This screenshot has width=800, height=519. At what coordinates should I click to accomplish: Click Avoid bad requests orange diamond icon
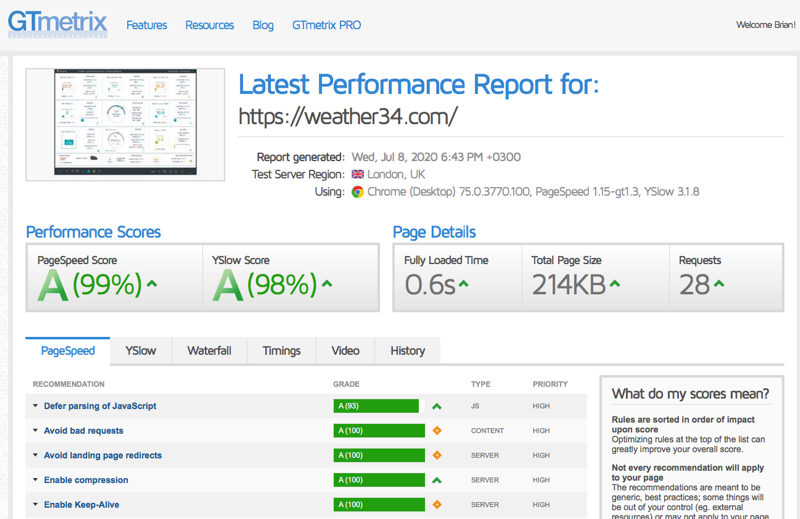pyautogui.click(x=437, y=431)
